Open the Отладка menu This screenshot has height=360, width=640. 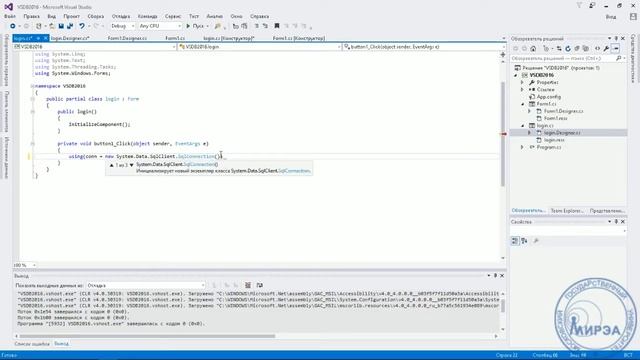(x=121, y=16)
